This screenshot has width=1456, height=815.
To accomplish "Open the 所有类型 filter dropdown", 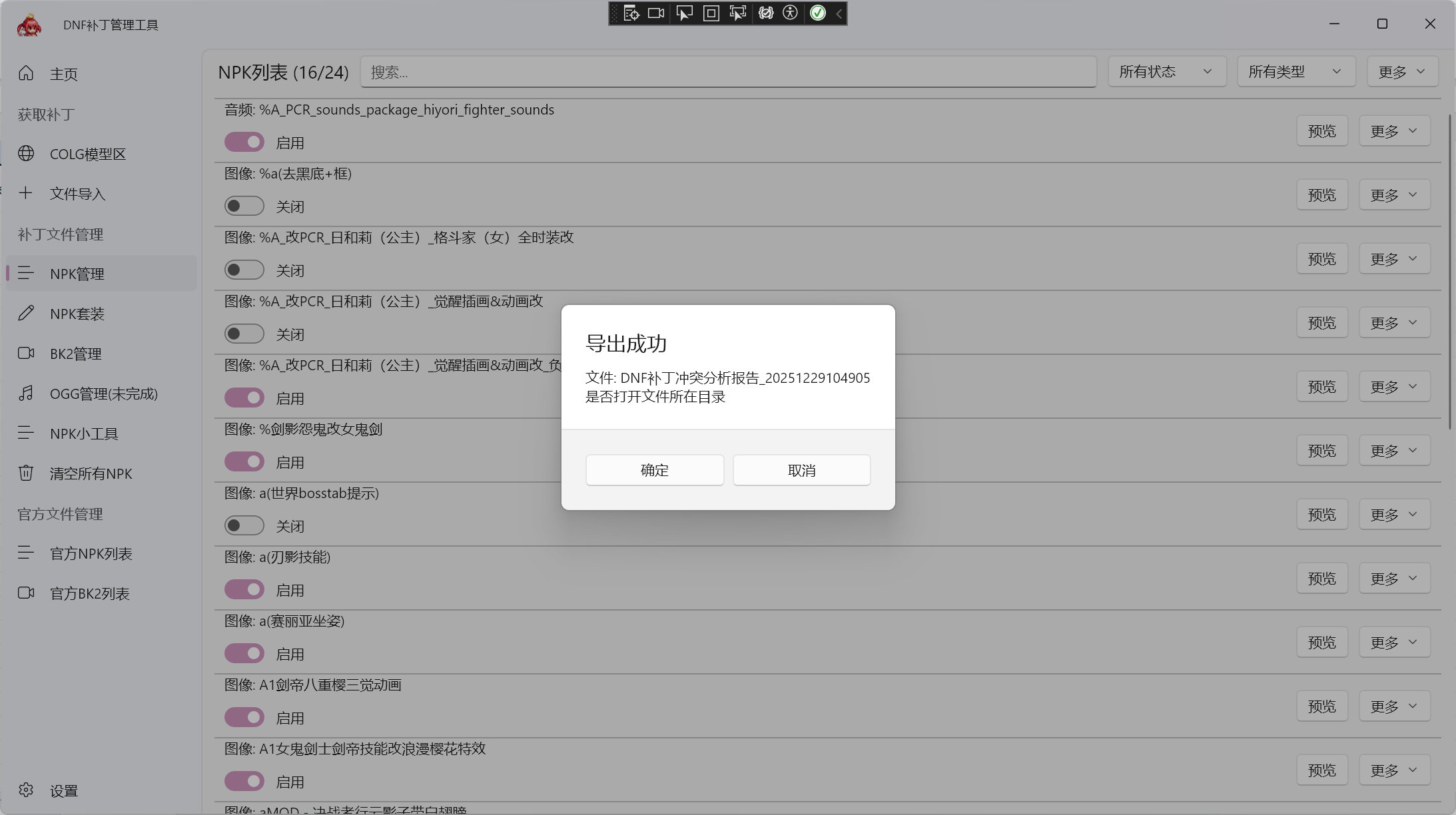I will pos(1295,71).
